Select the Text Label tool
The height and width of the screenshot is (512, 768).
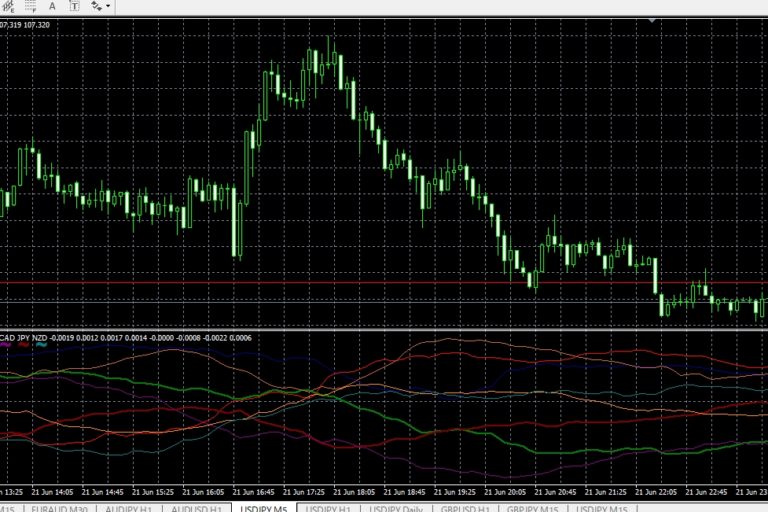point(72,6)
